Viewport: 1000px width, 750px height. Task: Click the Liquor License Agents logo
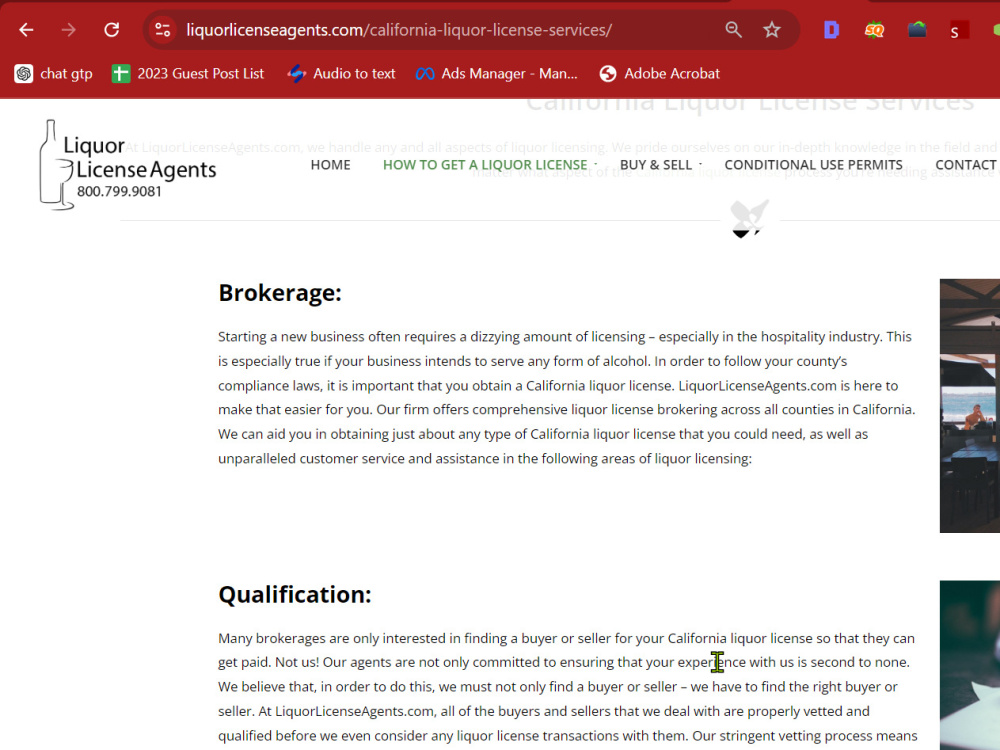pyautogui.click(x=128, y=165)
